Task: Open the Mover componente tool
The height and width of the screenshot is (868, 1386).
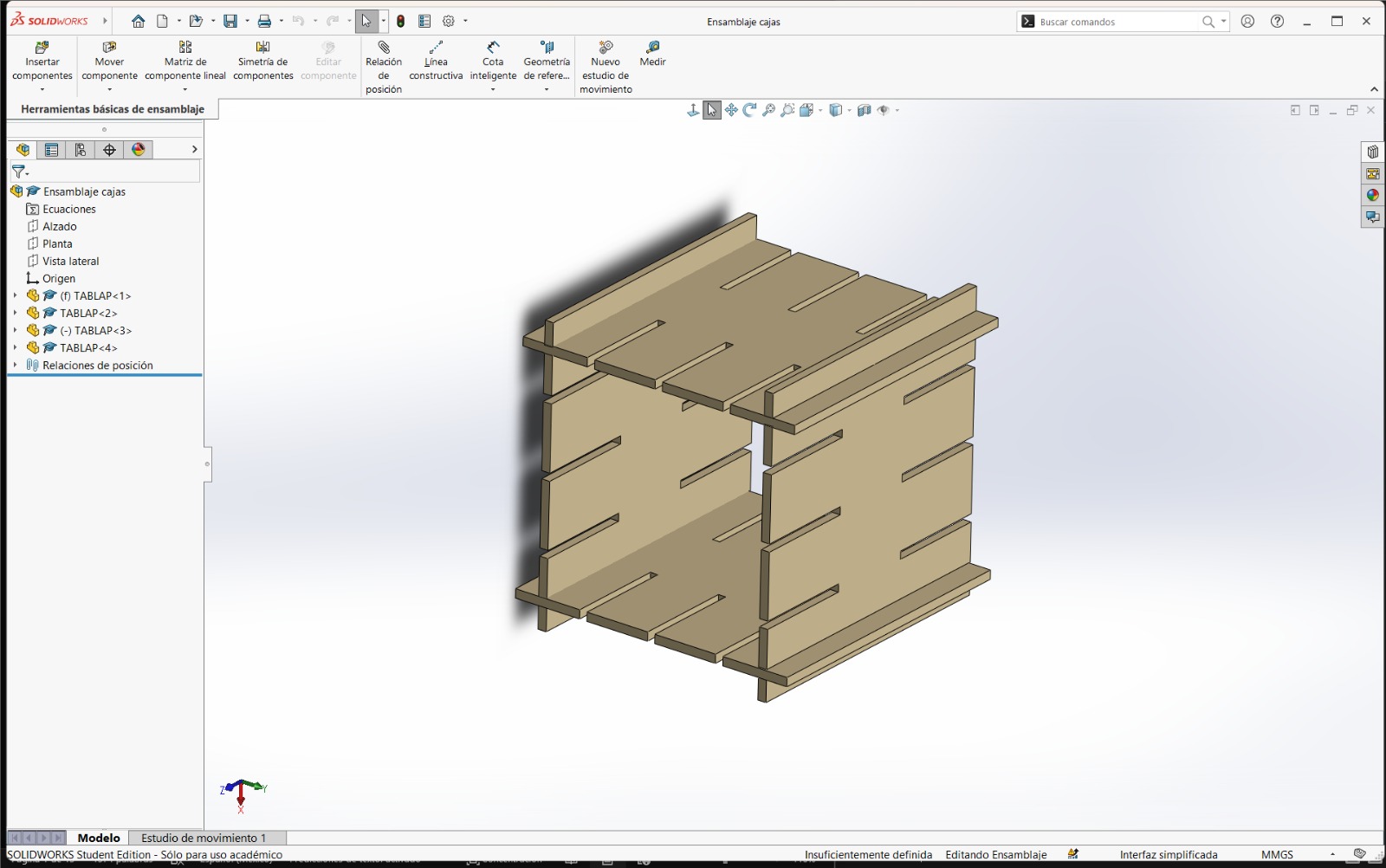Action: (109, 62)
